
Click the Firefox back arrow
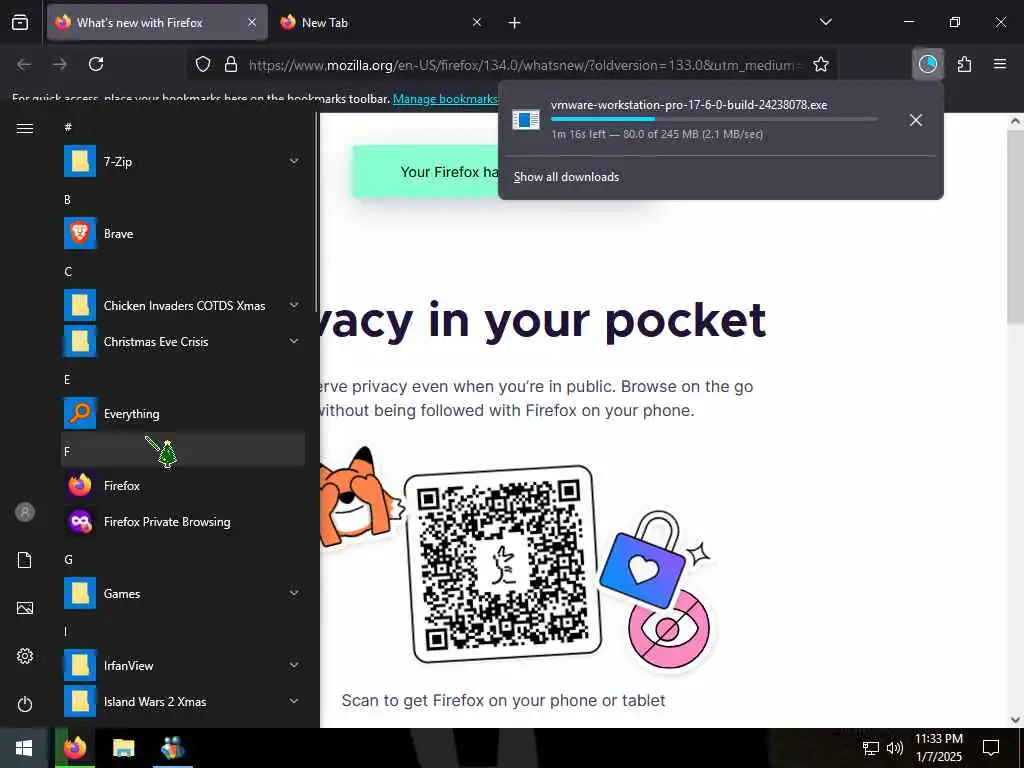24,64
